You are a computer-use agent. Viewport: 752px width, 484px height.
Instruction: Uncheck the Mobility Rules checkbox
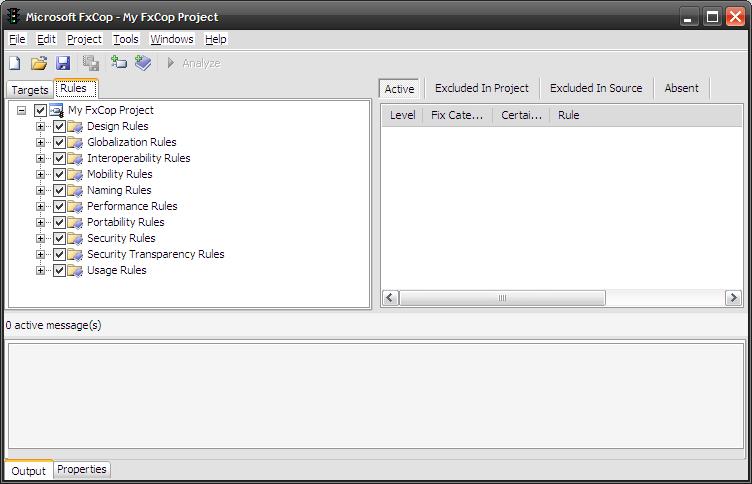pos(59,175)
